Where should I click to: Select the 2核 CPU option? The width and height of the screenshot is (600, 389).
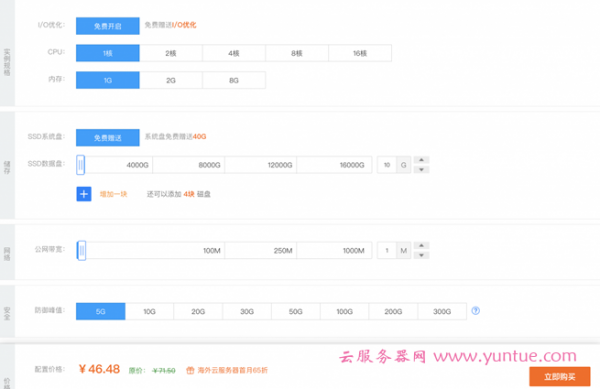(171, 53)
